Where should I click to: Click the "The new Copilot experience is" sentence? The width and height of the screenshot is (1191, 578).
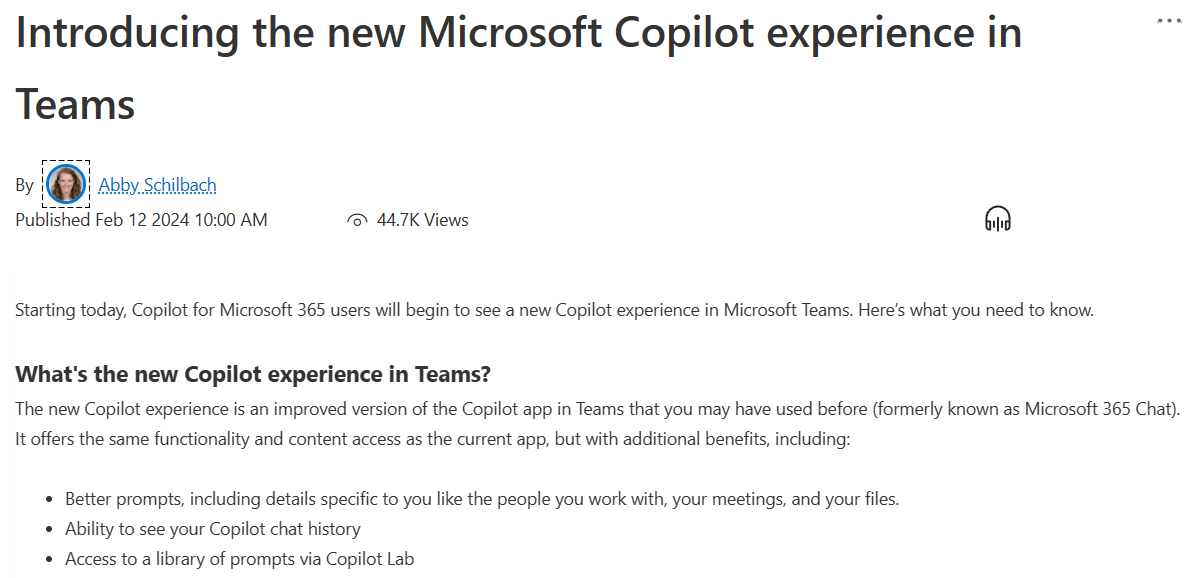[598, 409]
